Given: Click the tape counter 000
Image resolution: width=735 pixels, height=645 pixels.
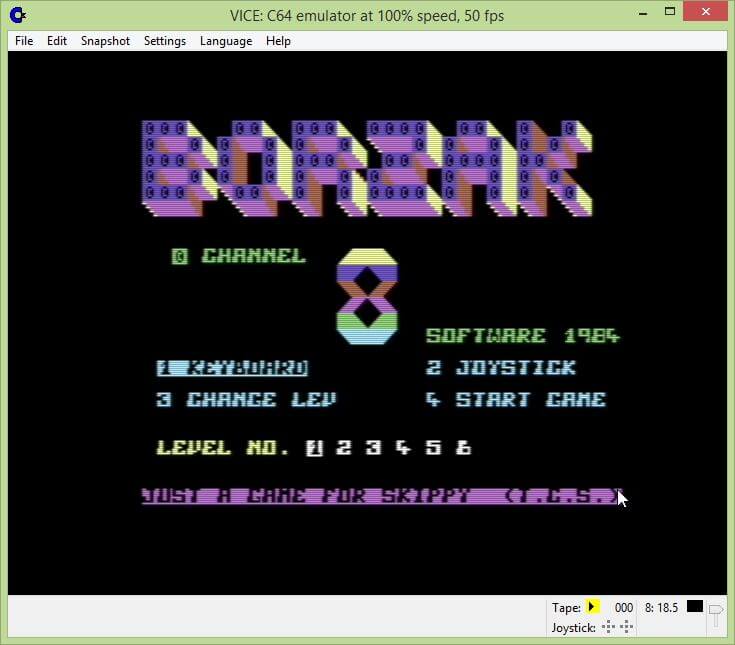Looking at the screenshot, I should pos(623,608).
